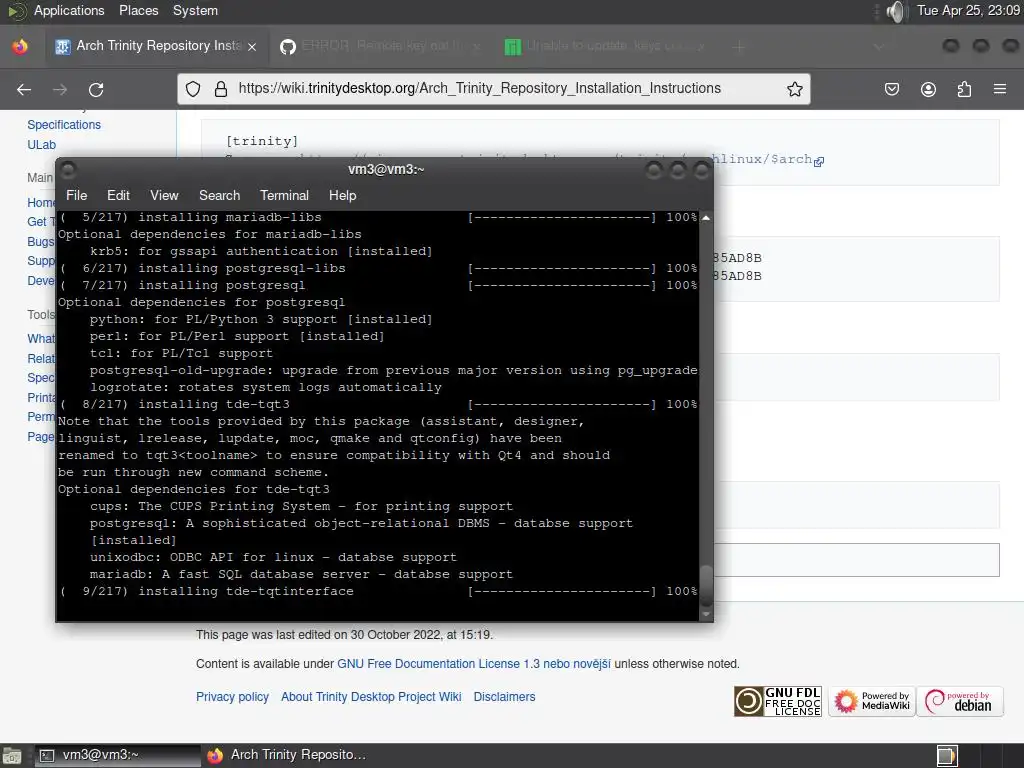Click the MATE logo beside Applications
Viewport: 1024px width, 768px height.
16,11
